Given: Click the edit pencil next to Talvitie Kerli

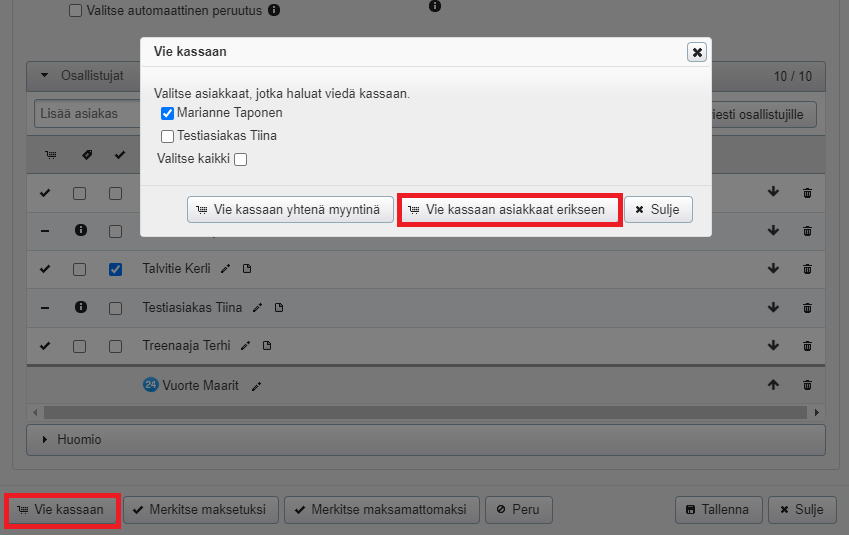Looking at the screenshot, I should click(x=226, y=269).
